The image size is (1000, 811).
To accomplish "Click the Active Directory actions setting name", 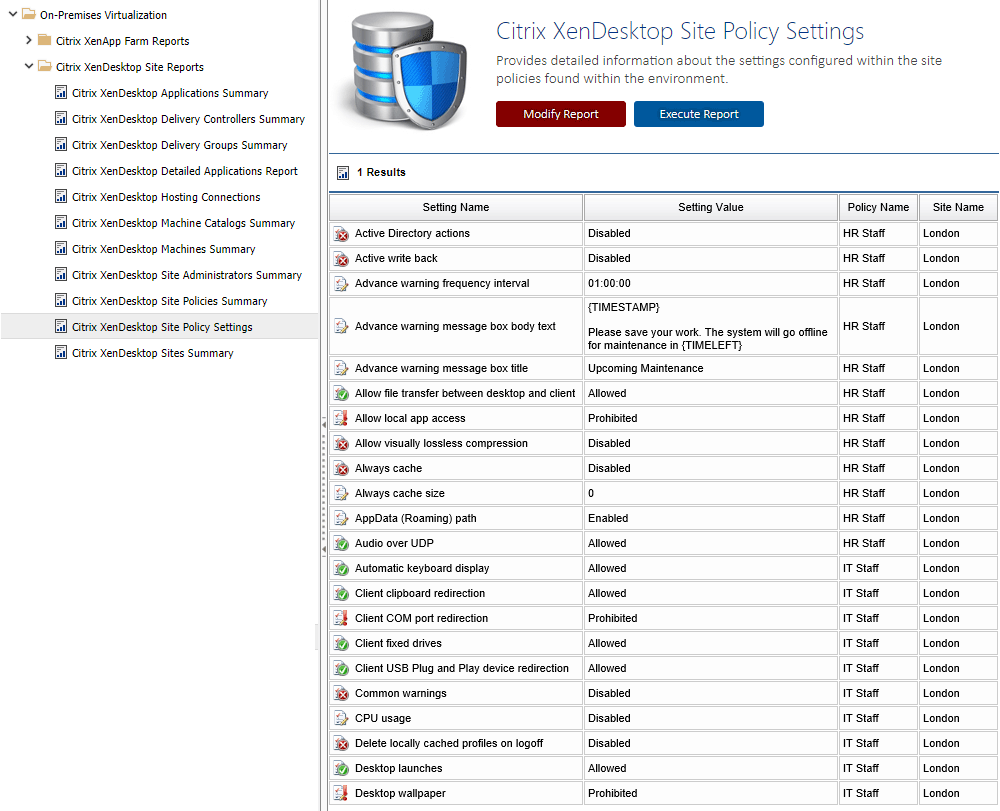I will tap(412, 233).
